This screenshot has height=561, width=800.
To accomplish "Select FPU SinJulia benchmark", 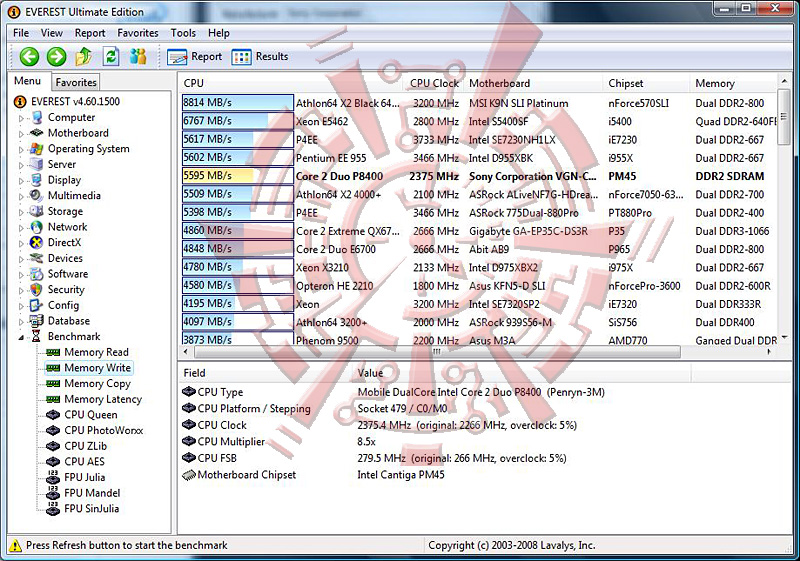I will point(91,509).
